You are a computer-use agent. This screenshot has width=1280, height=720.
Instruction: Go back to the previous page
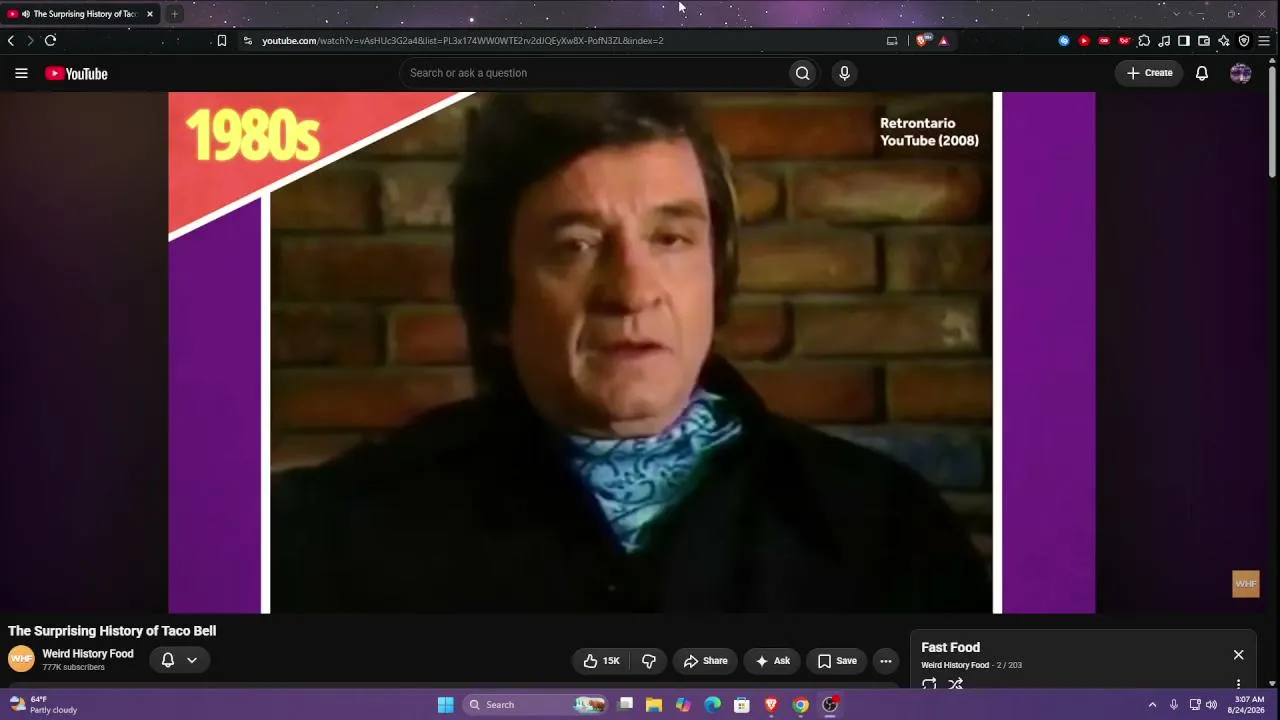(x=11, y=41)
